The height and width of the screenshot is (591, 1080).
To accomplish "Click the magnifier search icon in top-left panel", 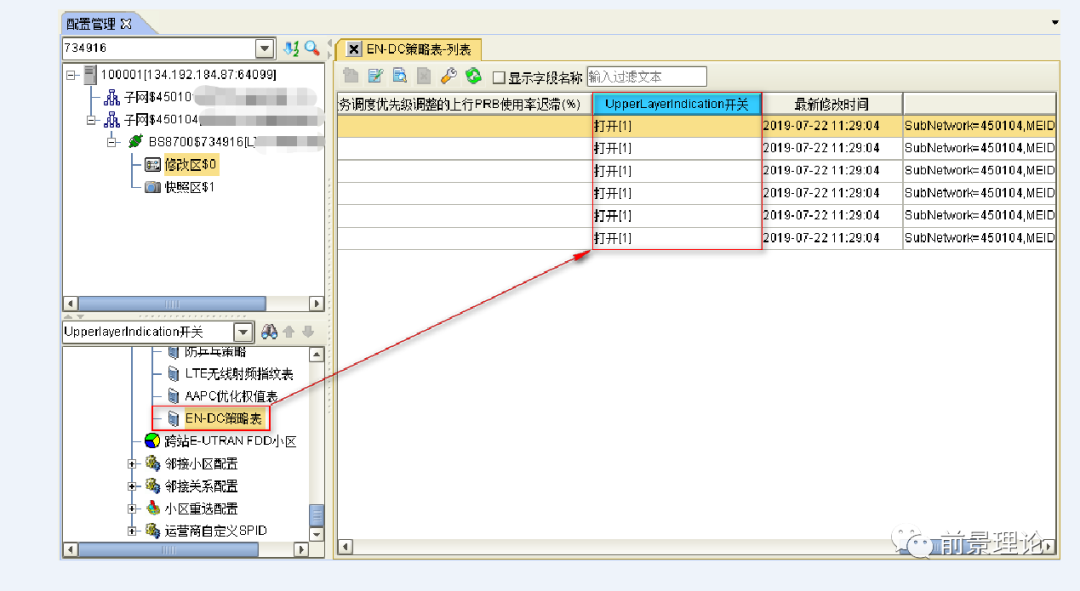I will (312, 48).
